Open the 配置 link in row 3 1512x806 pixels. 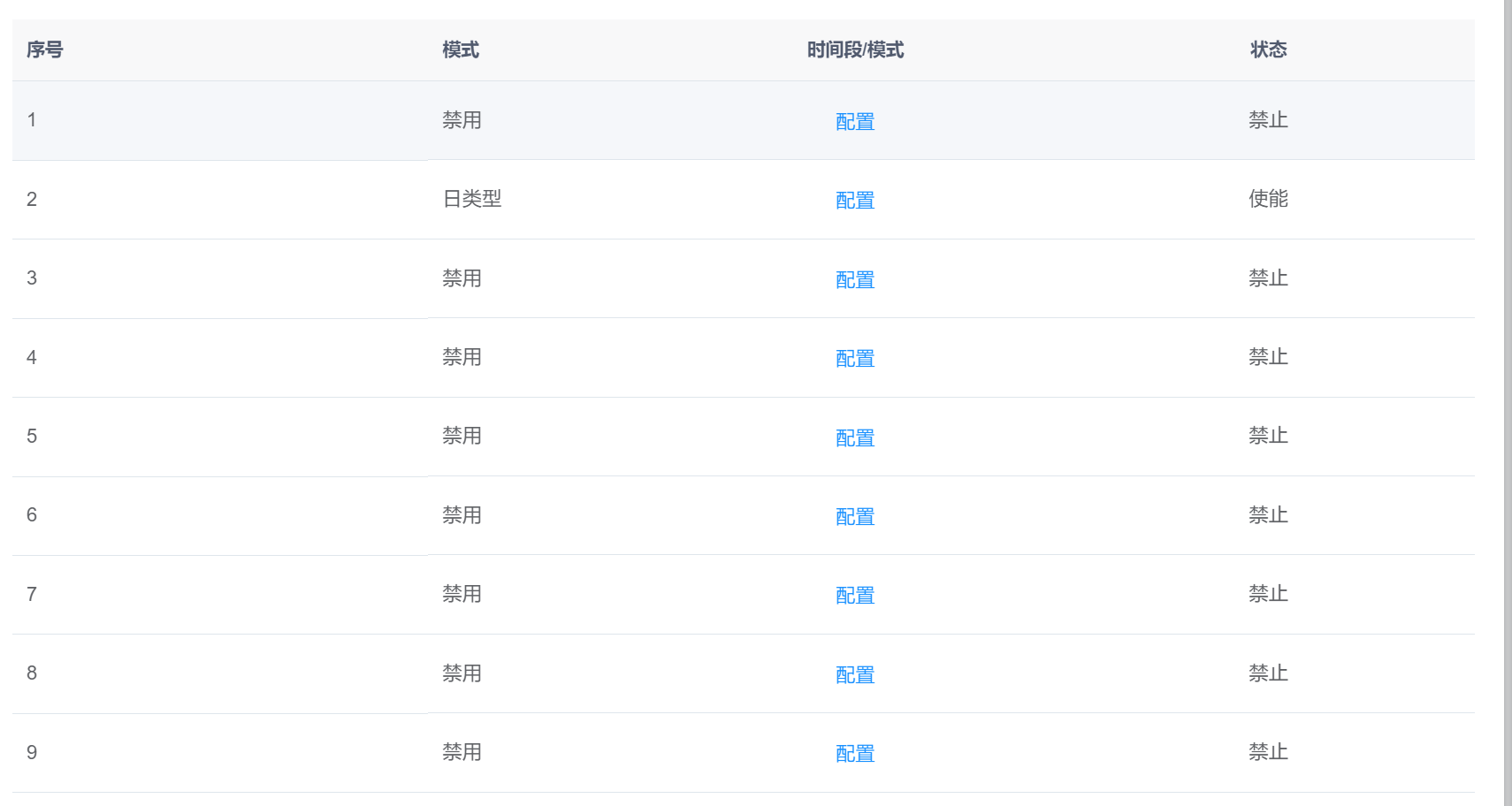tap(855, 280)
